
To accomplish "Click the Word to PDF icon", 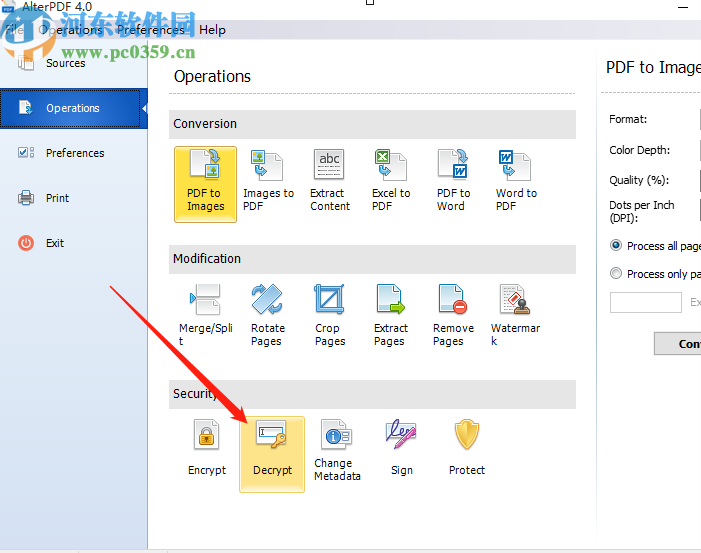I will coord(515,180).
